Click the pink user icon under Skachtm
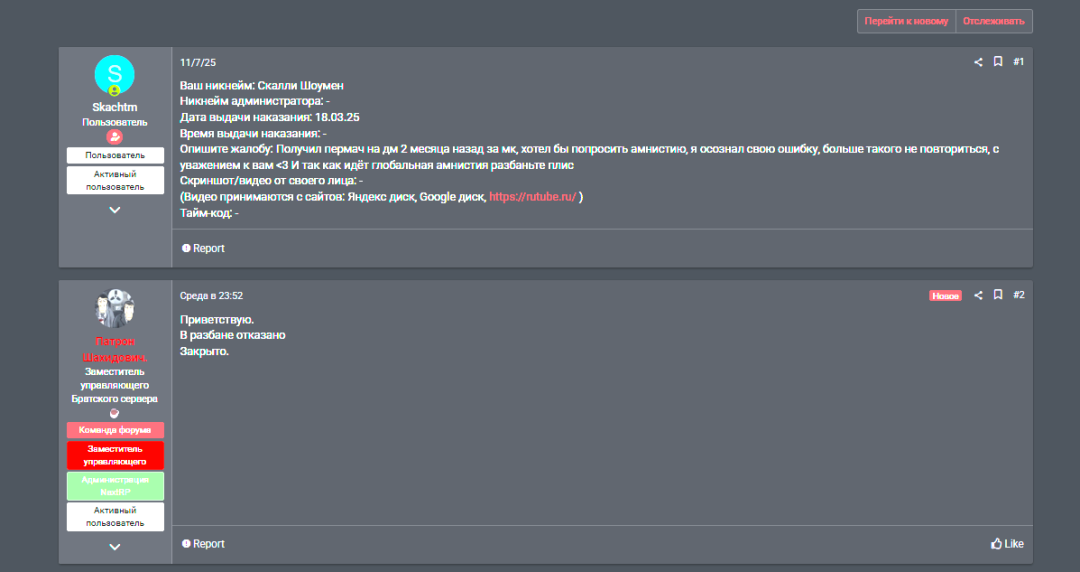 click(x=114, y=137)
